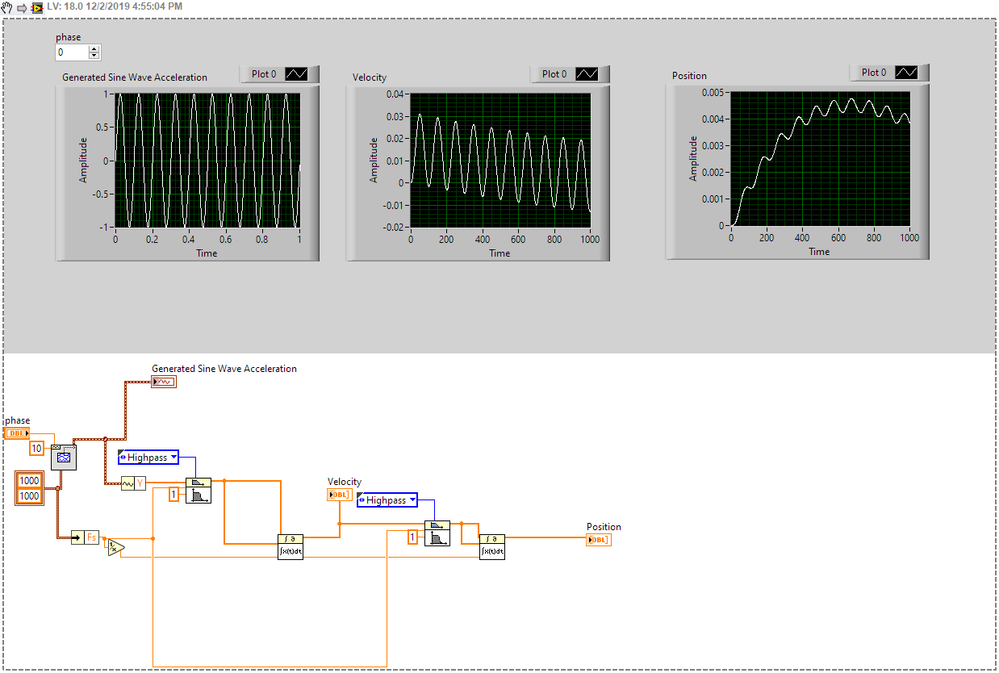The height and width of the screenshot is (673, 999).
Task: Click the Position DBL indicator terminal
Action: click(x=599, y=540)
